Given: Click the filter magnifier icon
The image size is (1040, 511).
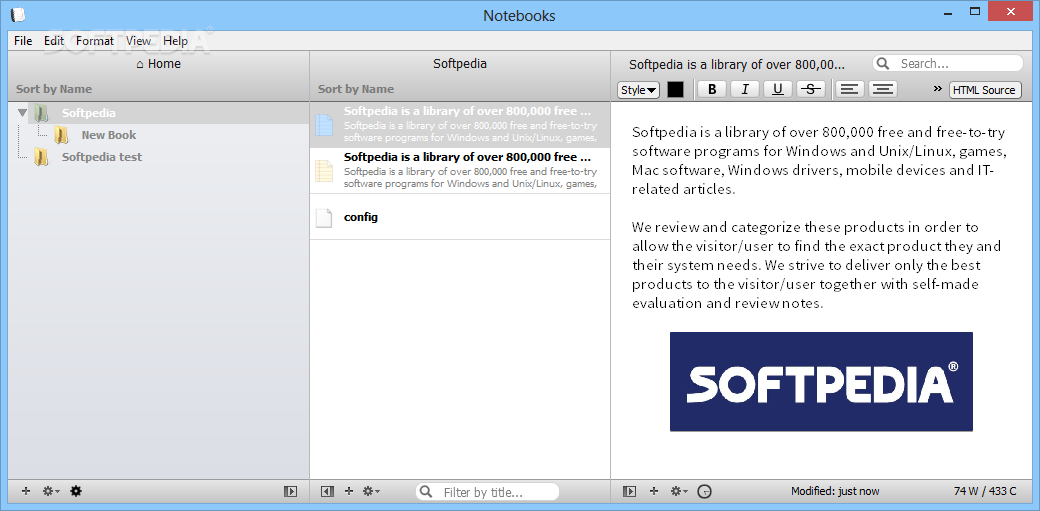Looking at the screenshot, I should [x=428, y=492].
